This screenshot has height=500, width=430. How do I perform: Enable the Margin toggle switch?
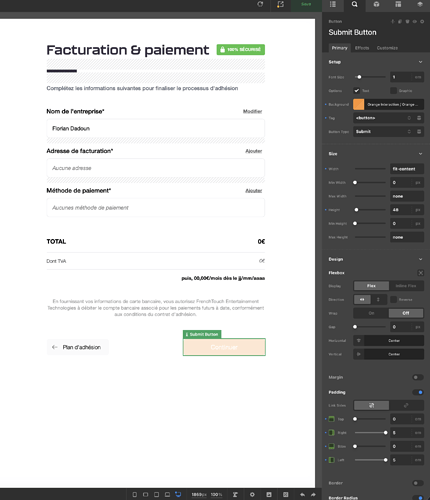click(418, 377)
